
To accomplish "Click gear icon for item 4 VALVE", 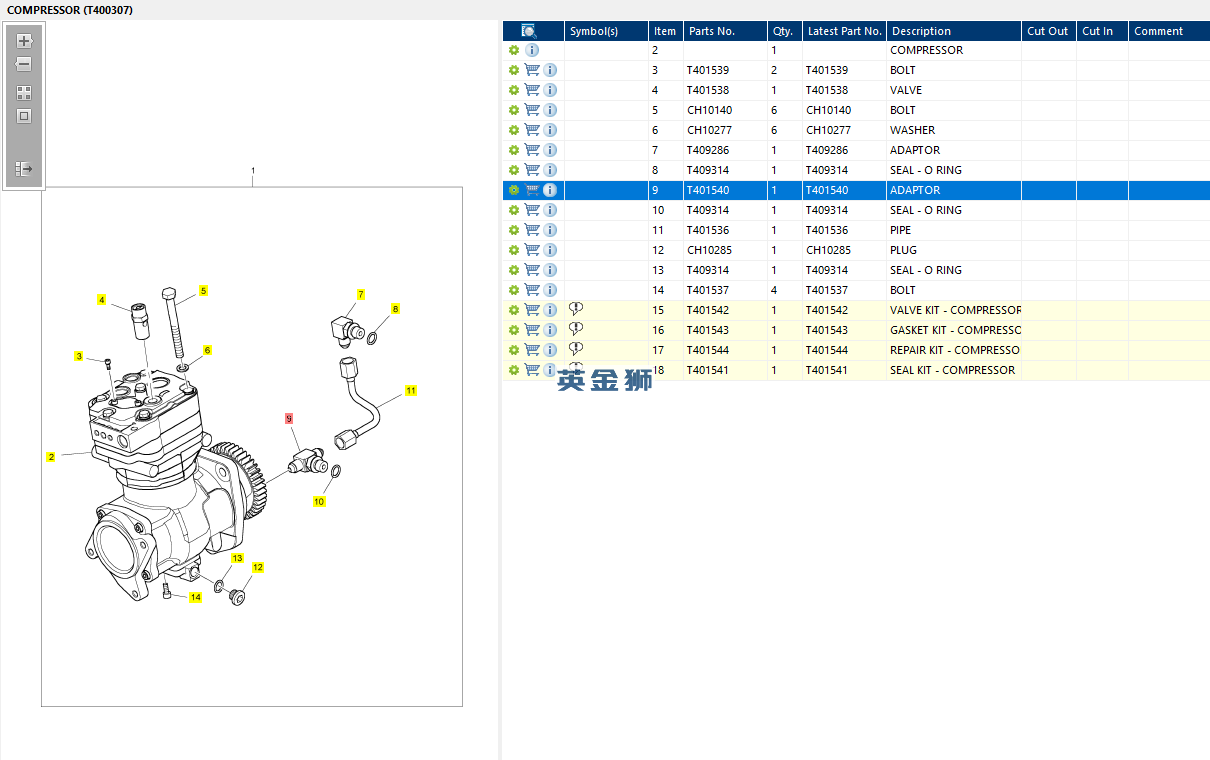I will [x=514, y=90].
